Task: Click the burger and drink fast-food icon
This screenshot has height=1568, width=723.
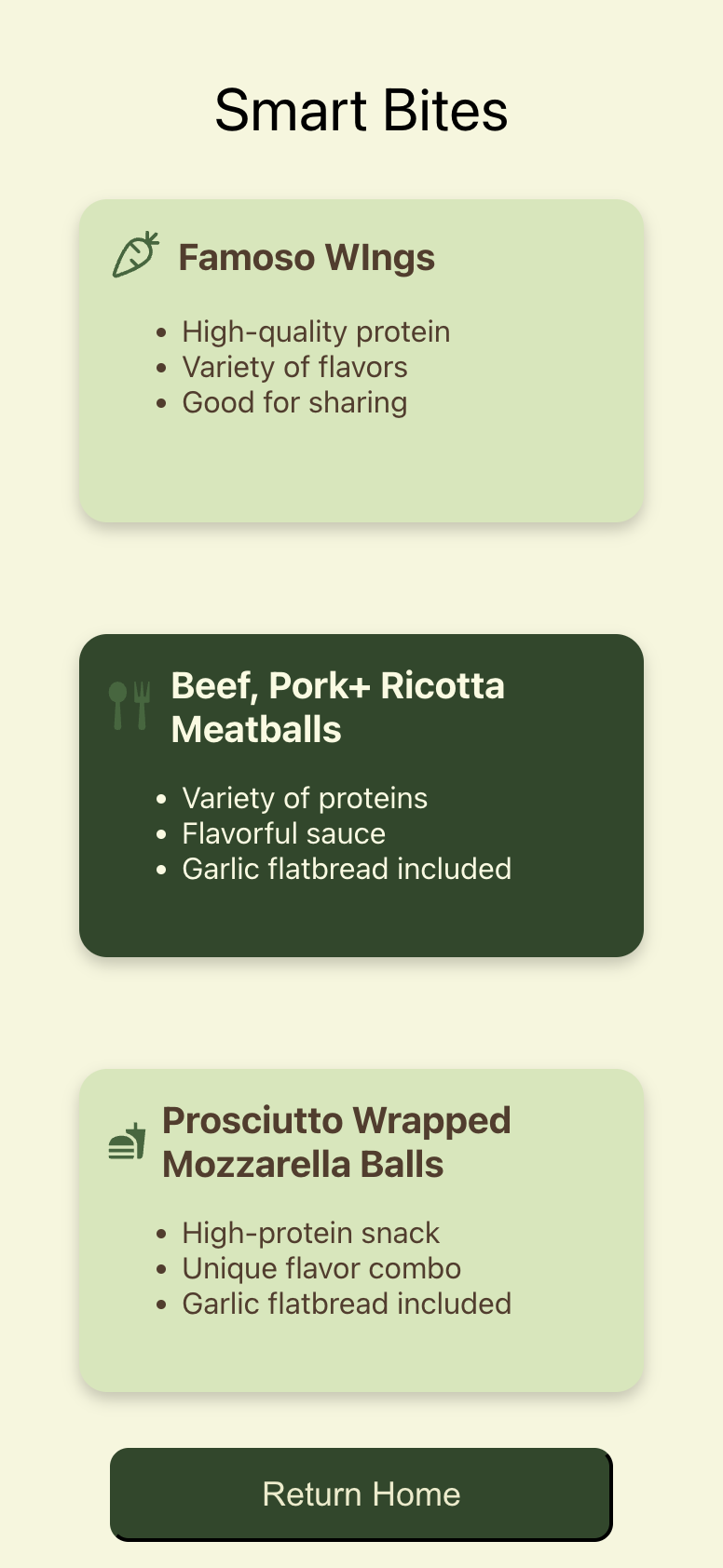Action: click(127, 1141)
